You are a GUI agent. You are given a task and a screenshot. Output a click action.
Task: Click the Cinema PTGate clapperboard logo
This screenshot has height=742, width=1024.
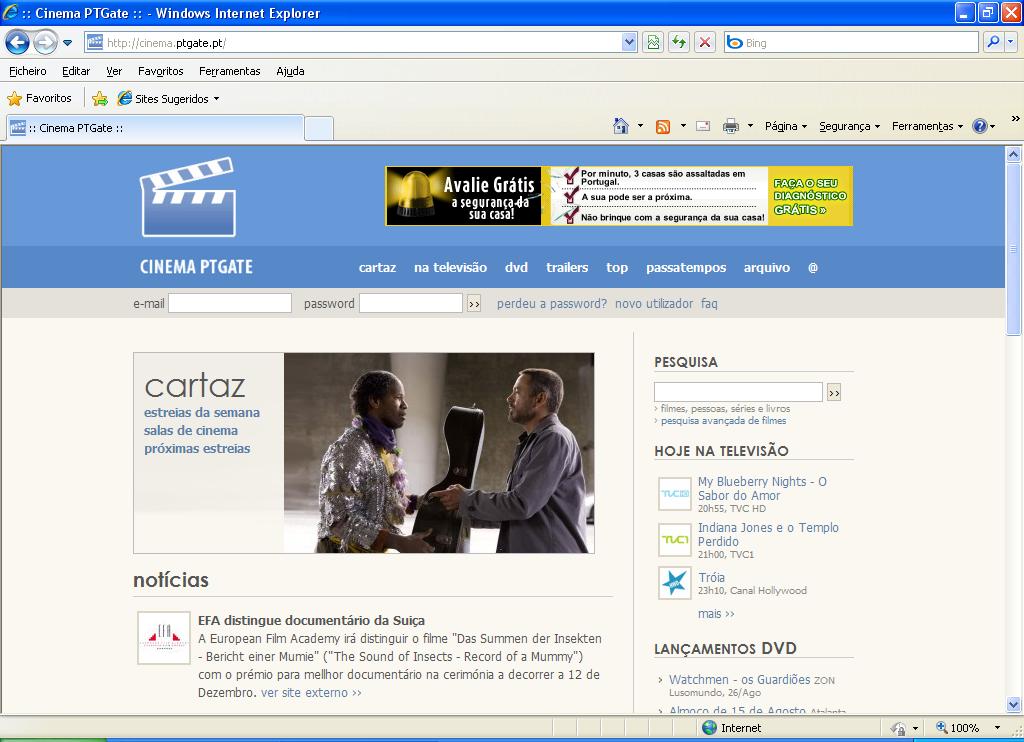coord(188,197)
